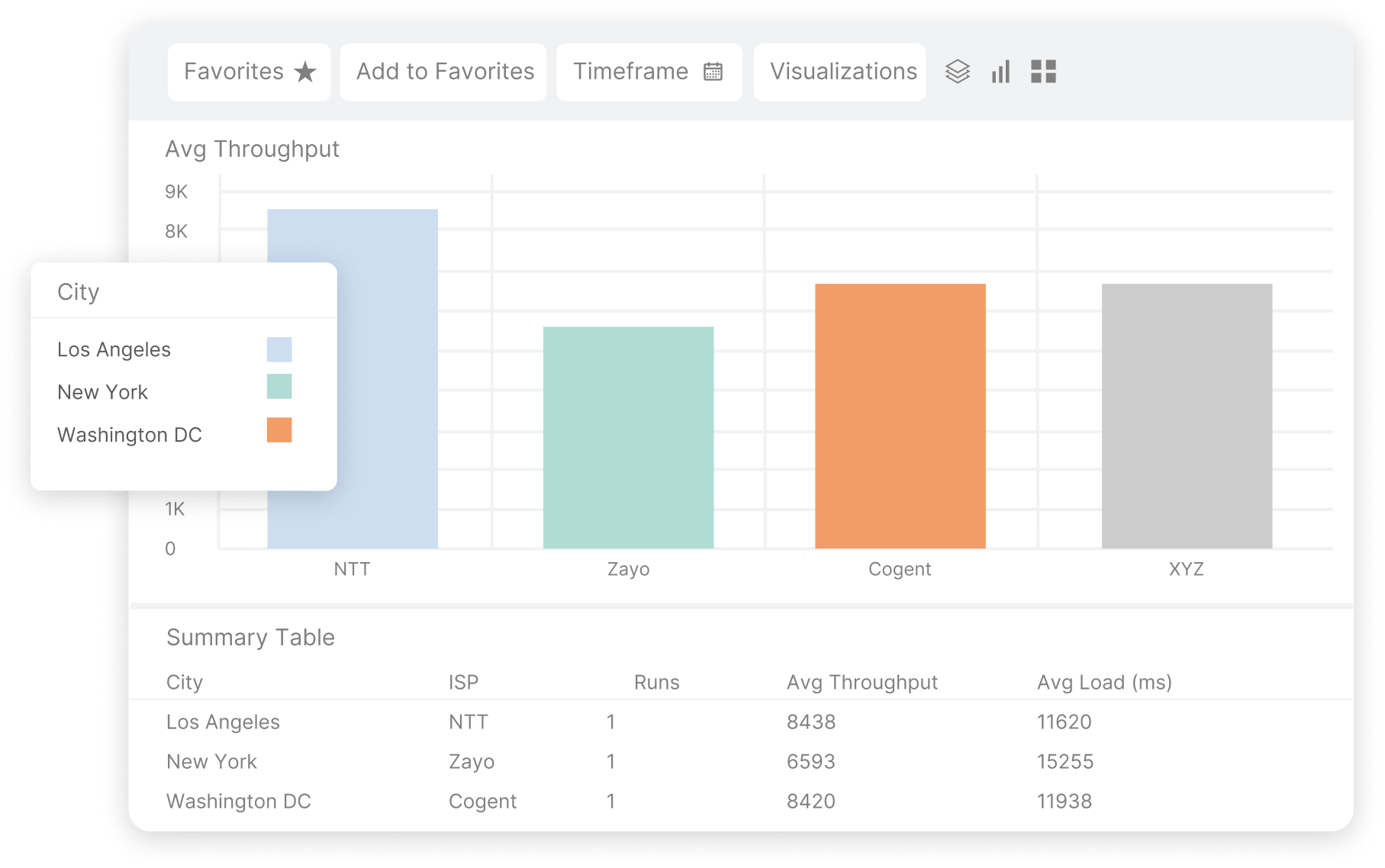Open the Visualizations dropdown
This screenshot has width=1385, height=868.
tap(839, 71)
